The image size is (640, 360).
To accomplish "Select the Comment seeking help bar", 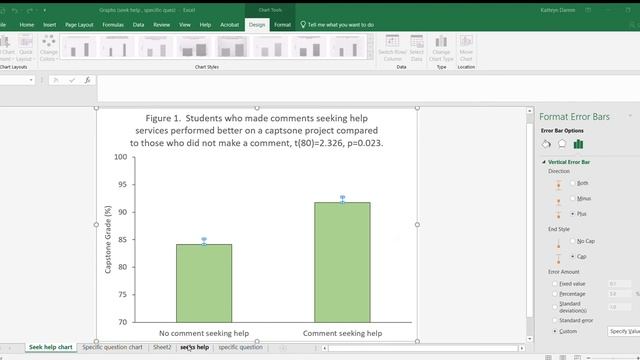I will (342, 262).
